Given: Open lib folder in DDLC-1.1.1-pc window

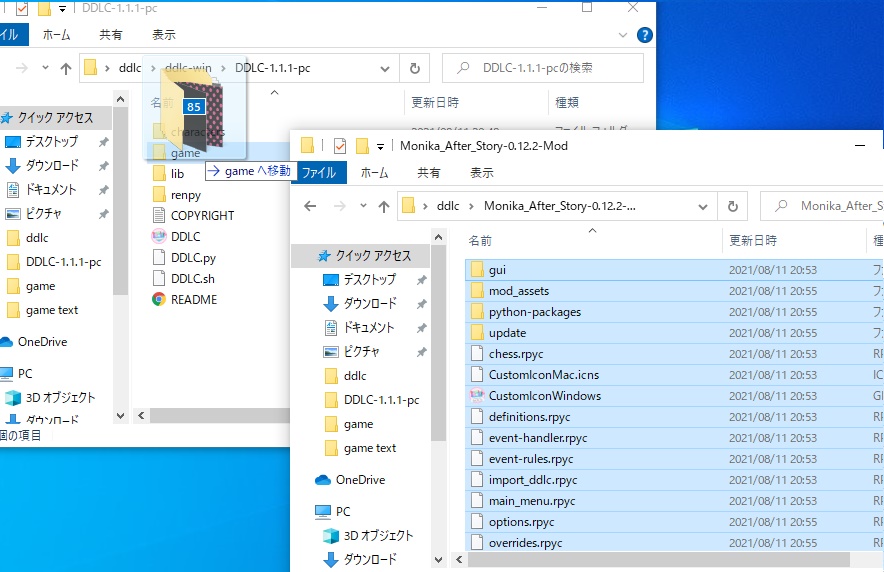Looking at the screenshot, I should 177,174.
